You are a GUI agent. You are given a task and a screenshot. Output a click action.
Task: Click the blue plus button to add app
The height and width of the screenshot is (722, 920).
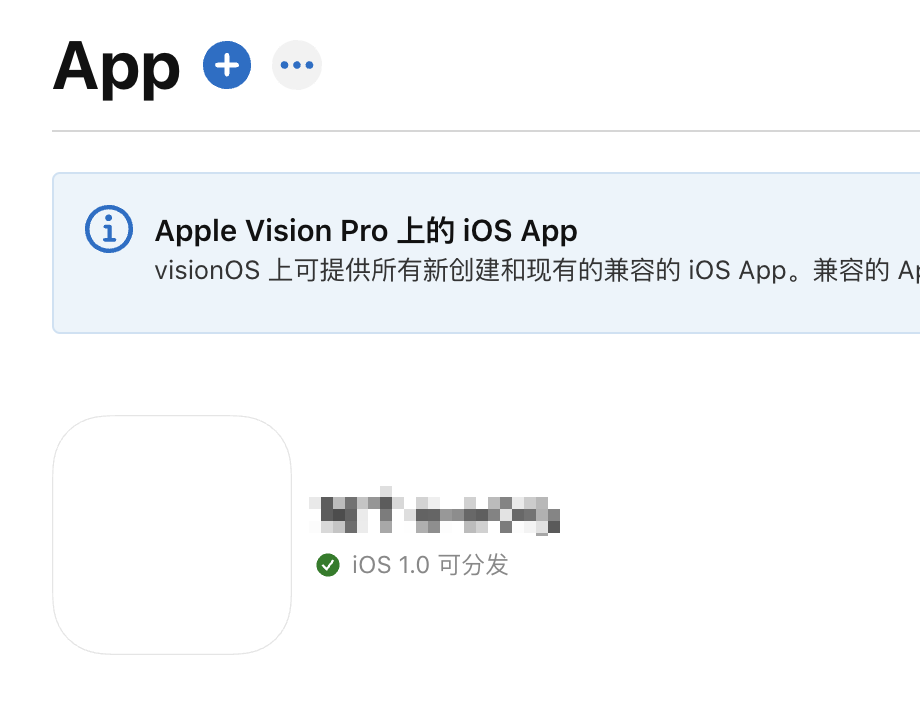click(x=227, y=66)
